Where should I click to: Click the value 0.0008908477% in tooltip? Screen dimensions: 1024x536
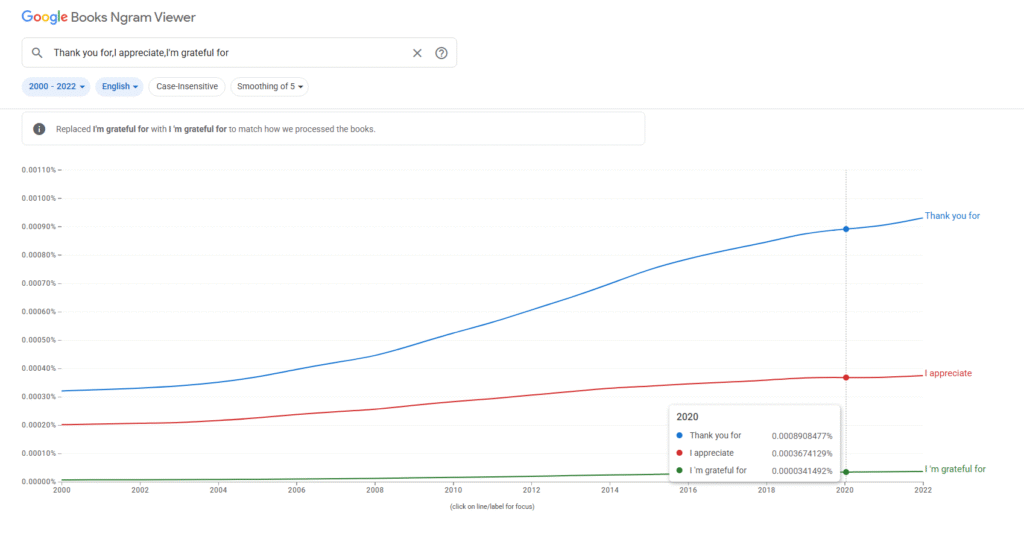(802, 436)
